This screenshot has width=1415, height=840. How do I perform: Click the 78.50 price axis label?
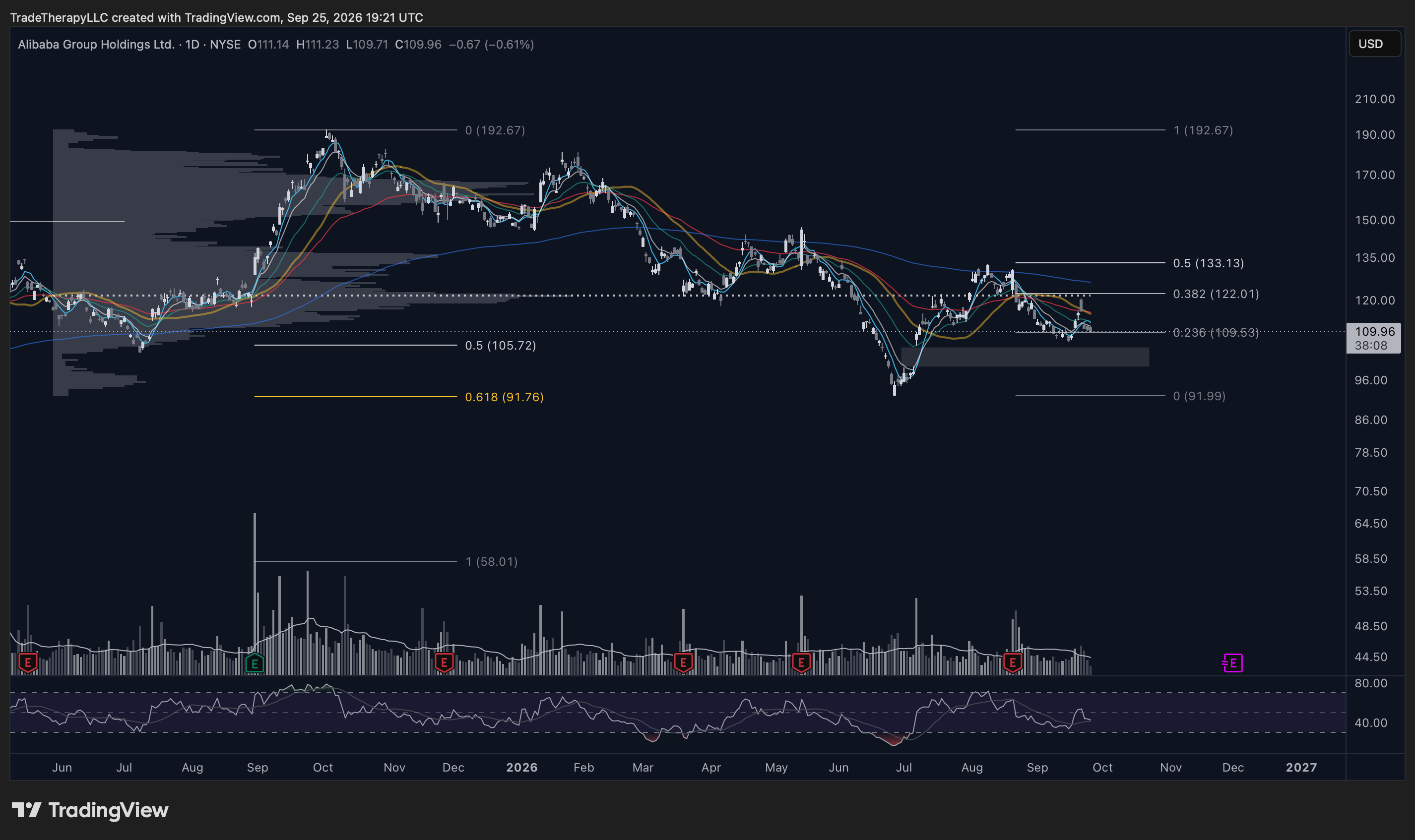[1371, 452]
